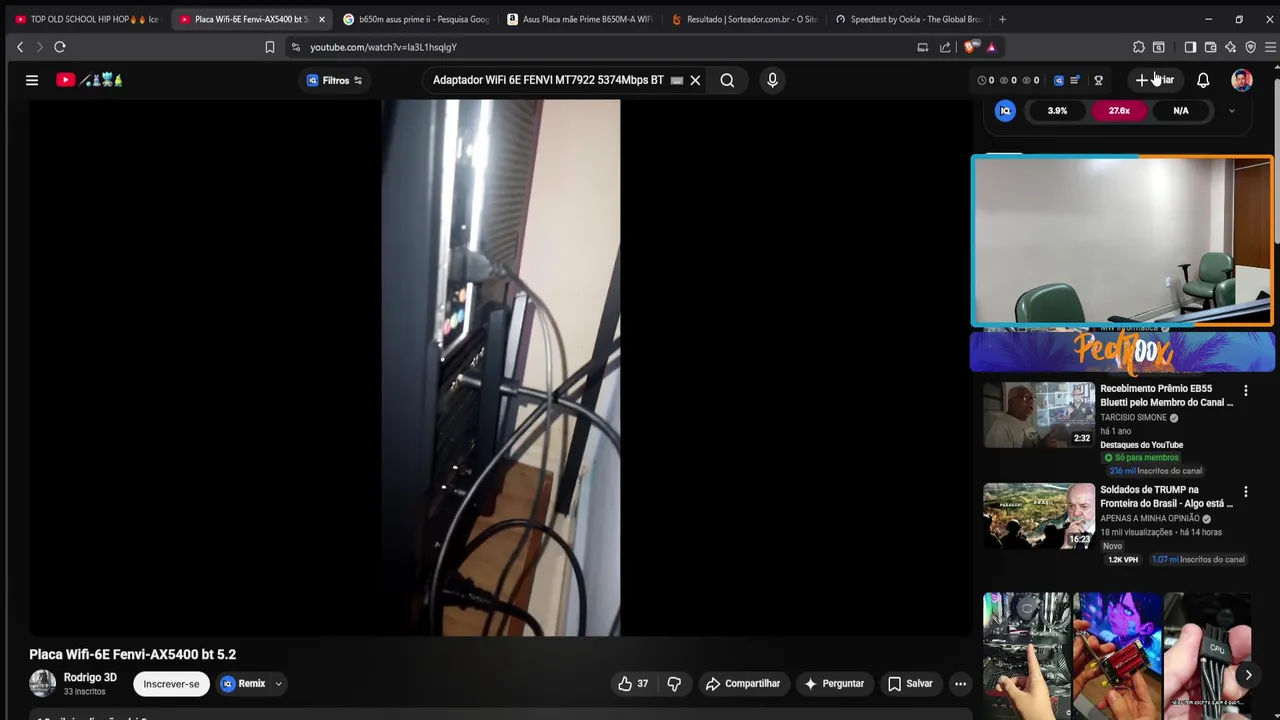Click the Criar create button

1156,80
